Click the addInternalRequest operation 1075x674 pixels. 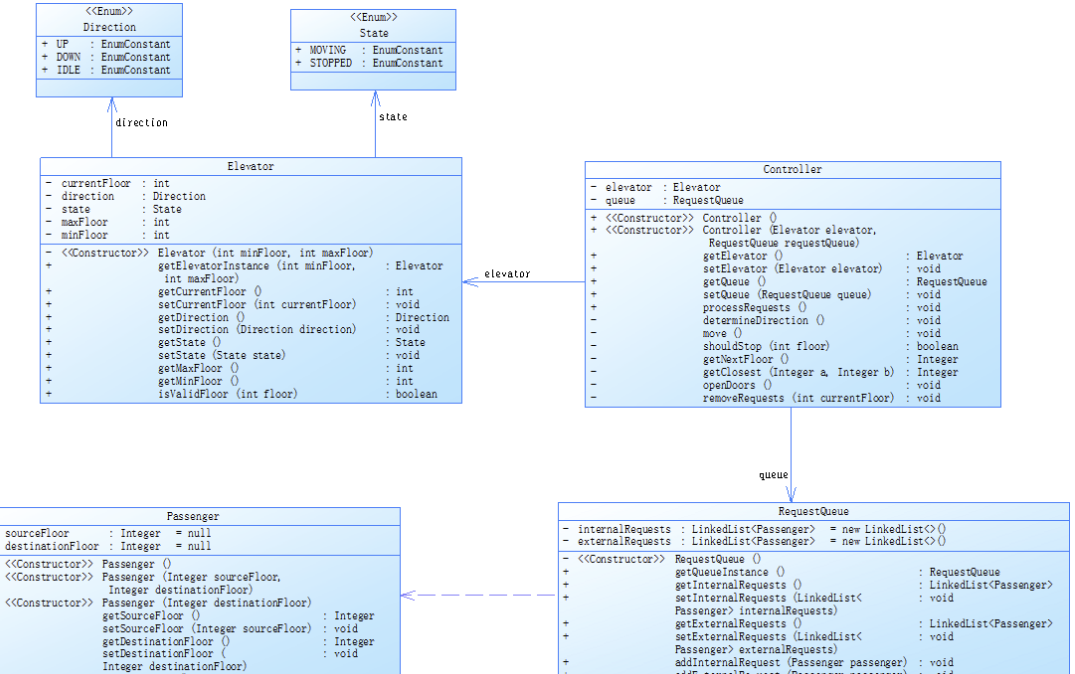[758, 663]
